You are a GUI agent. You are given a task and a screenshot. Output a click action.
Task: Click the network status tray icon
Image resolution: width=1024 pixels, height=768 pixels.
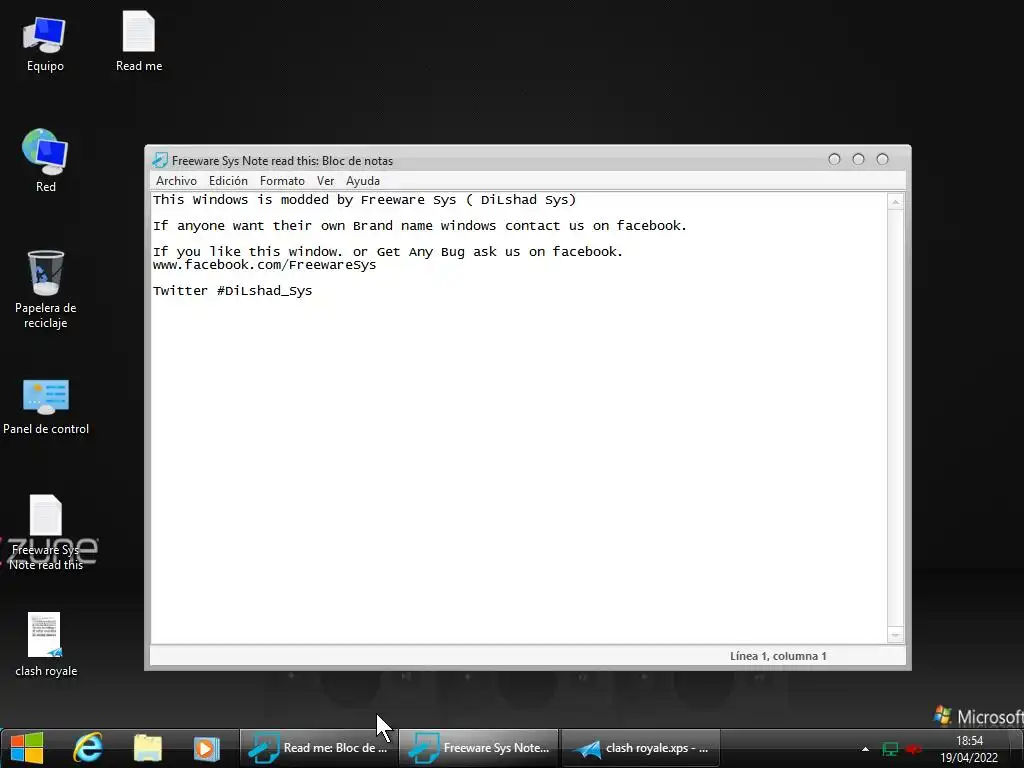pyautogui.click(x=890, y=749)
